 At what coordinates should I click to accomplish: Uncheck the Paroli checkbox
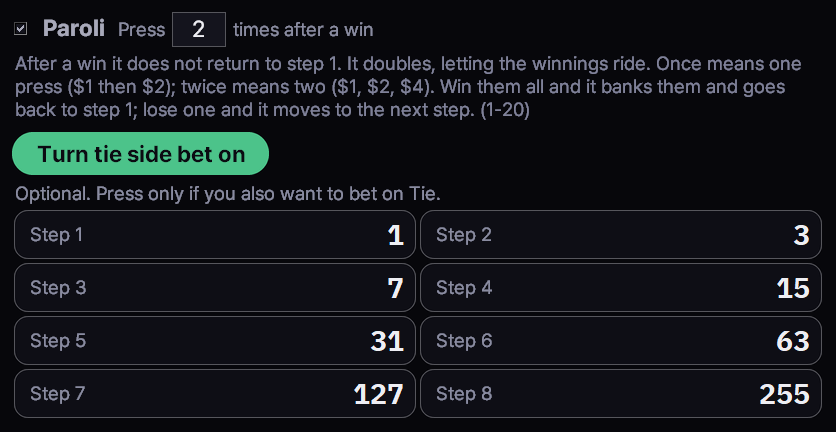(20, 29)
